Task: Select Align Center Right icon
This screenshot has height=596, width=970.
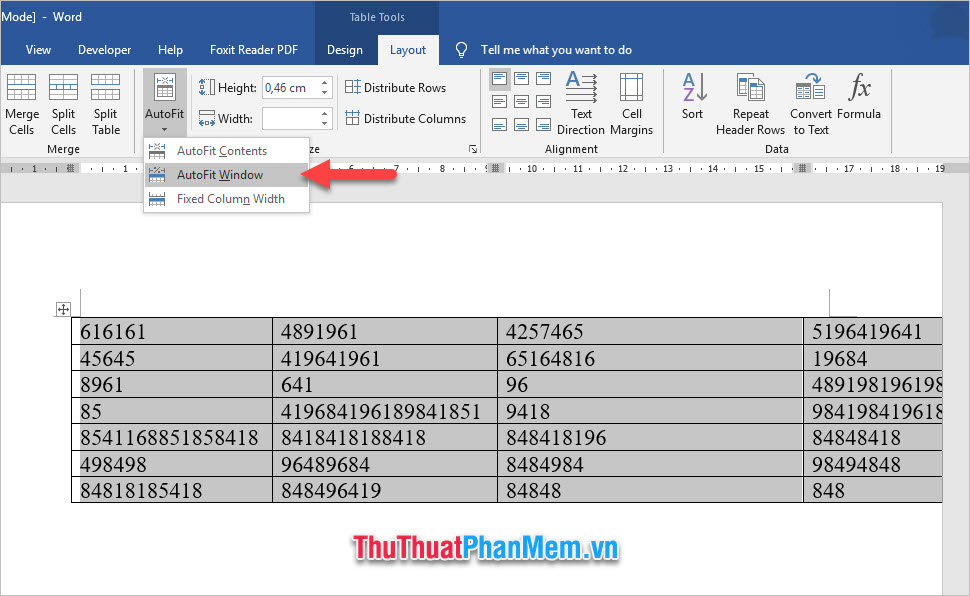Action: pyautogui.click(x=543, y=101)
